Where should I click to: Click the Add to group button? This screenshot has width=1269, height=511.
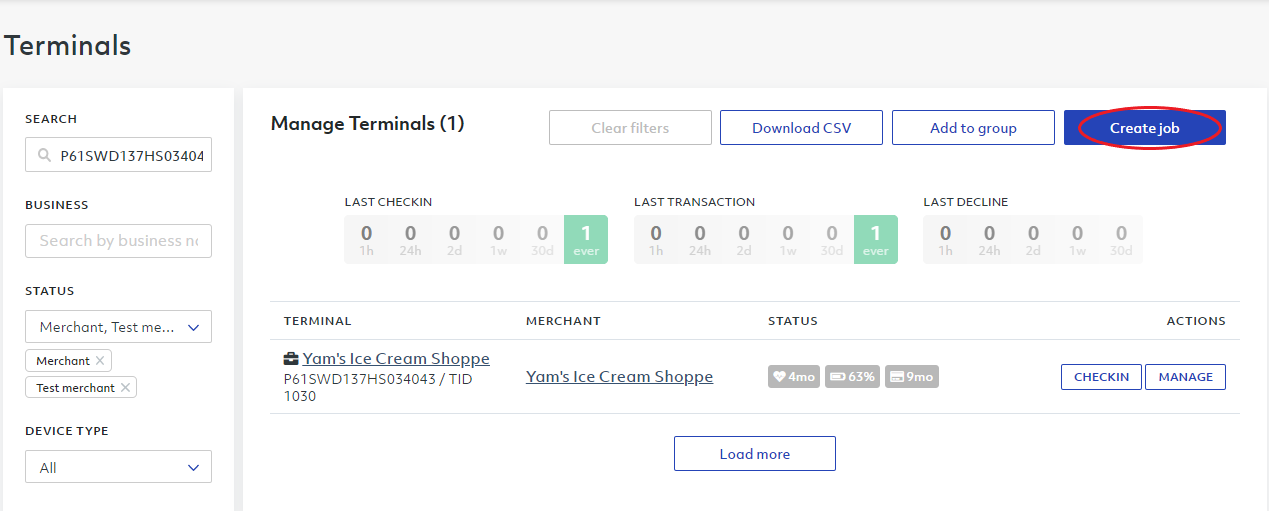pyautogui.click(x=973, y=128)
